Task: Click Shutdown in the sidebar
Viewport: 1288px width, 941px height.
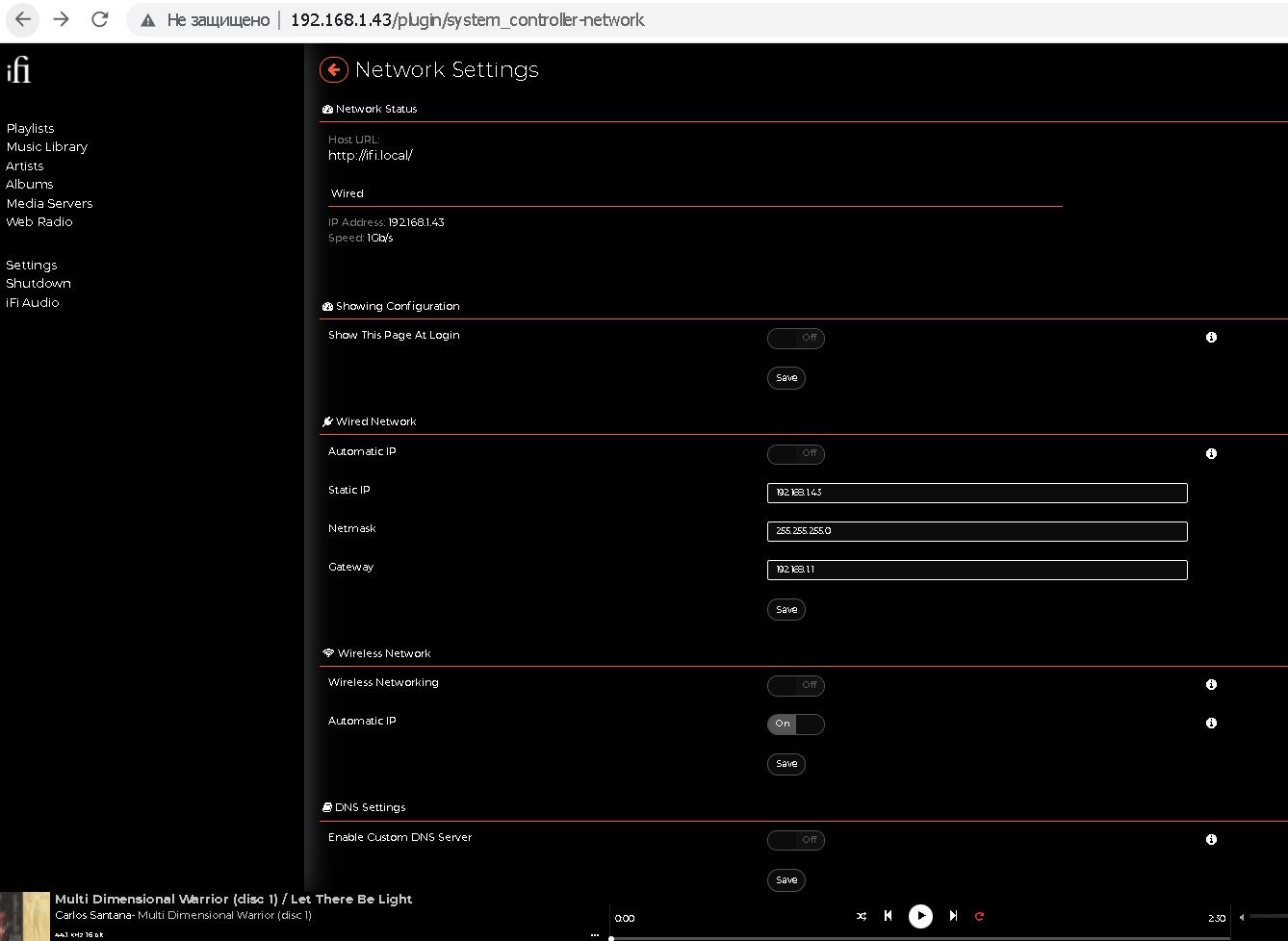Action: [38, 283]
